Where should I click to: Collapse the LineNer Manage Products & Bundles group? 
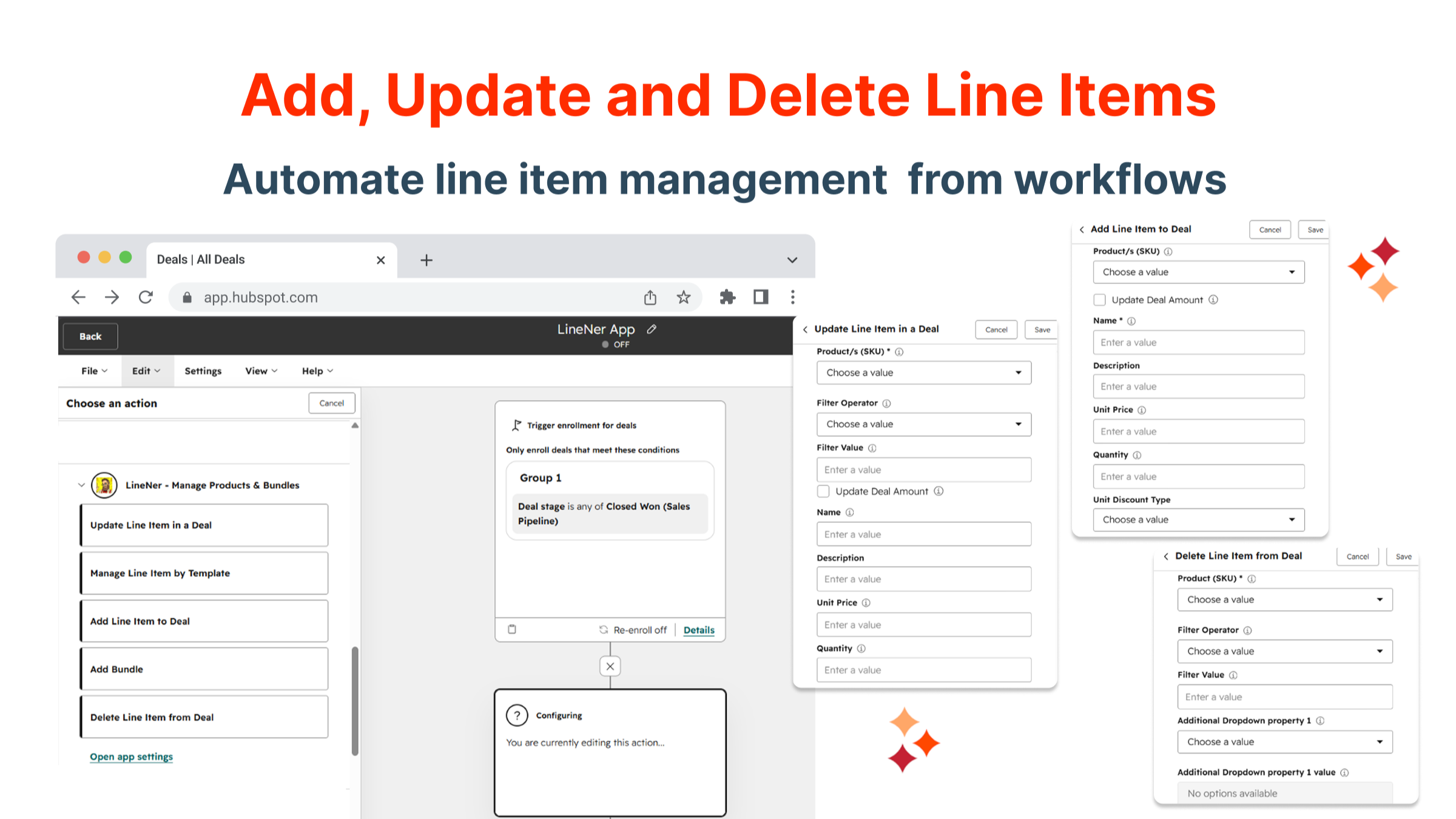pyautogui.click(x=81, y=485)
